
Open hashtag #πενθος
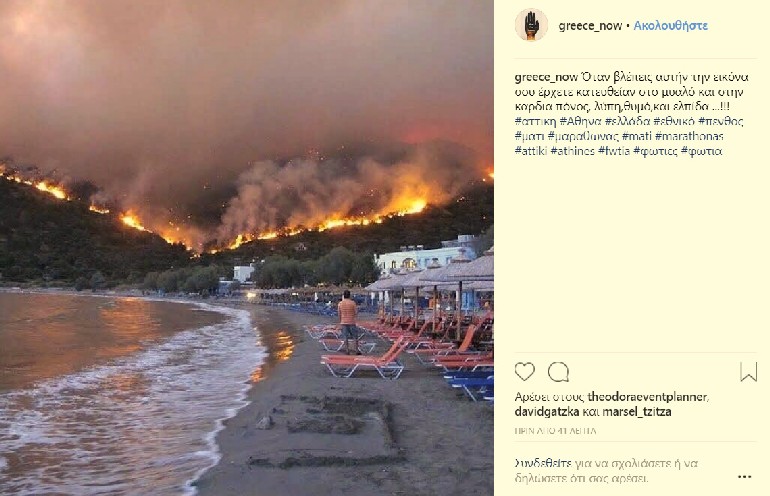[720, 121]
